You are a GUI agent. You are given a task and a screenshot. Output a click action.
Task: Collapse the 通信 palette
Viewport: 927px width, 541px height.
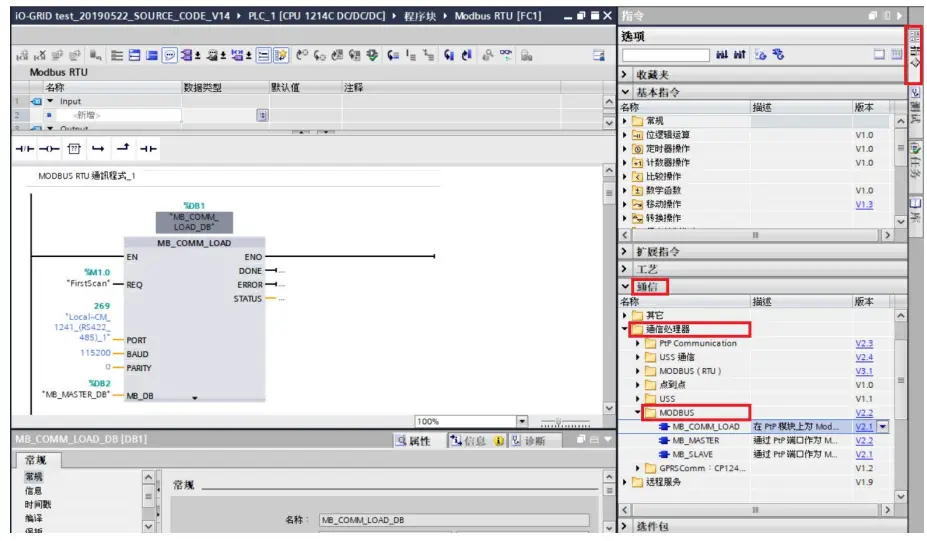[625, 286]
